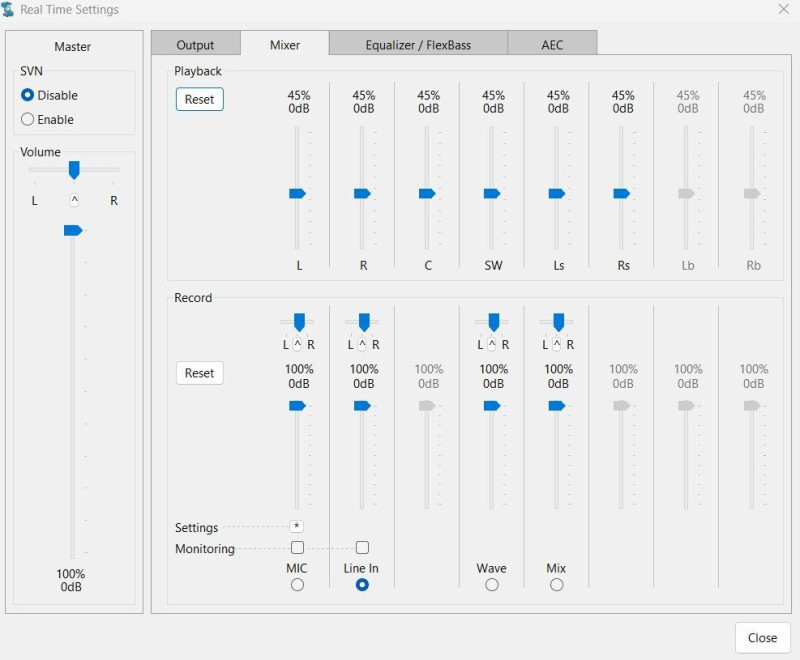Open the AEC tab
Screen dimensions: 800x660
(552, 45)
